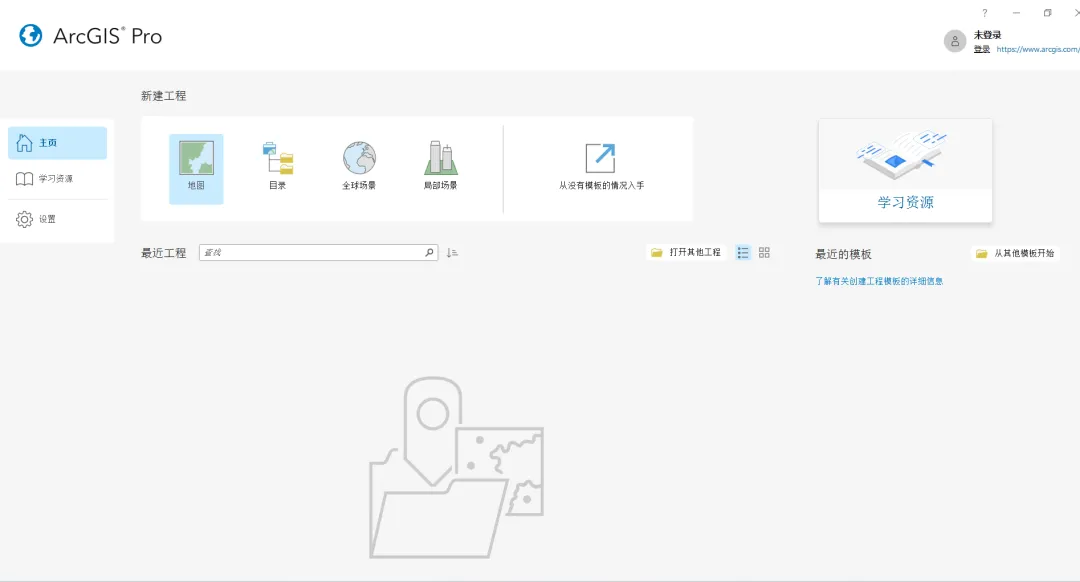Click the user account avatar icon
The image size is (1080, 582).
tap(955, 41)
